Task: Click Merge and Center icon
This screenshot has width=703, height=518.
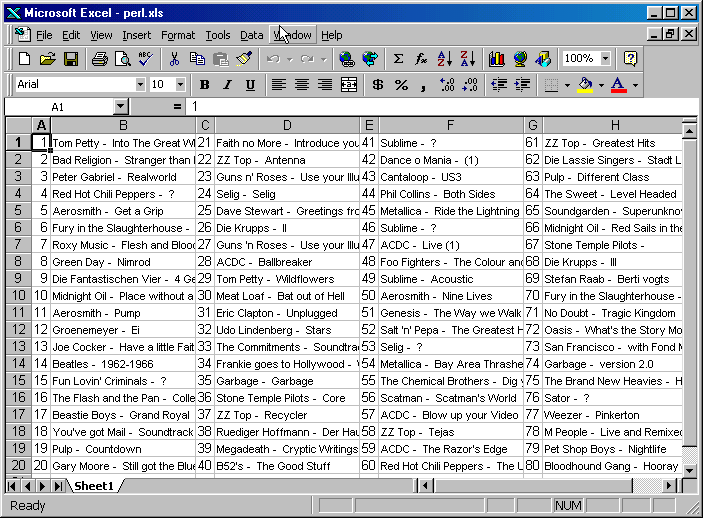Action: (x=349, y=84)
